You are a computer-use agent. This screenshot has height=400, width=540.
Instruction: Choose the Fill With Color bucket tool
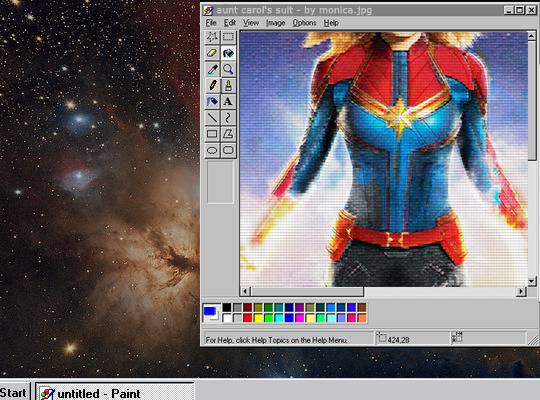228,53
